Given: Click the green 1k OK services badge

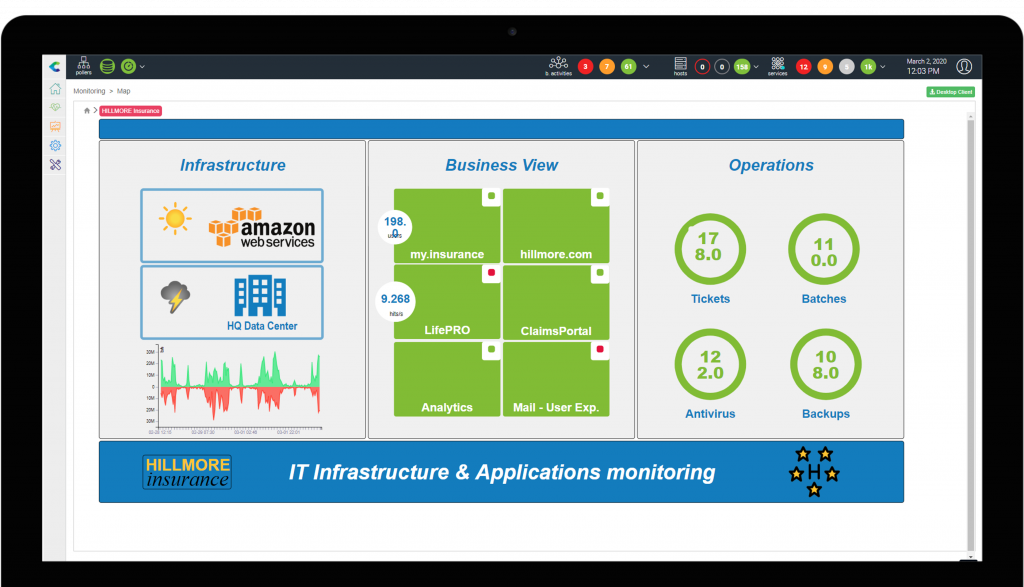Looking at the screenshot, I should 868,67.
